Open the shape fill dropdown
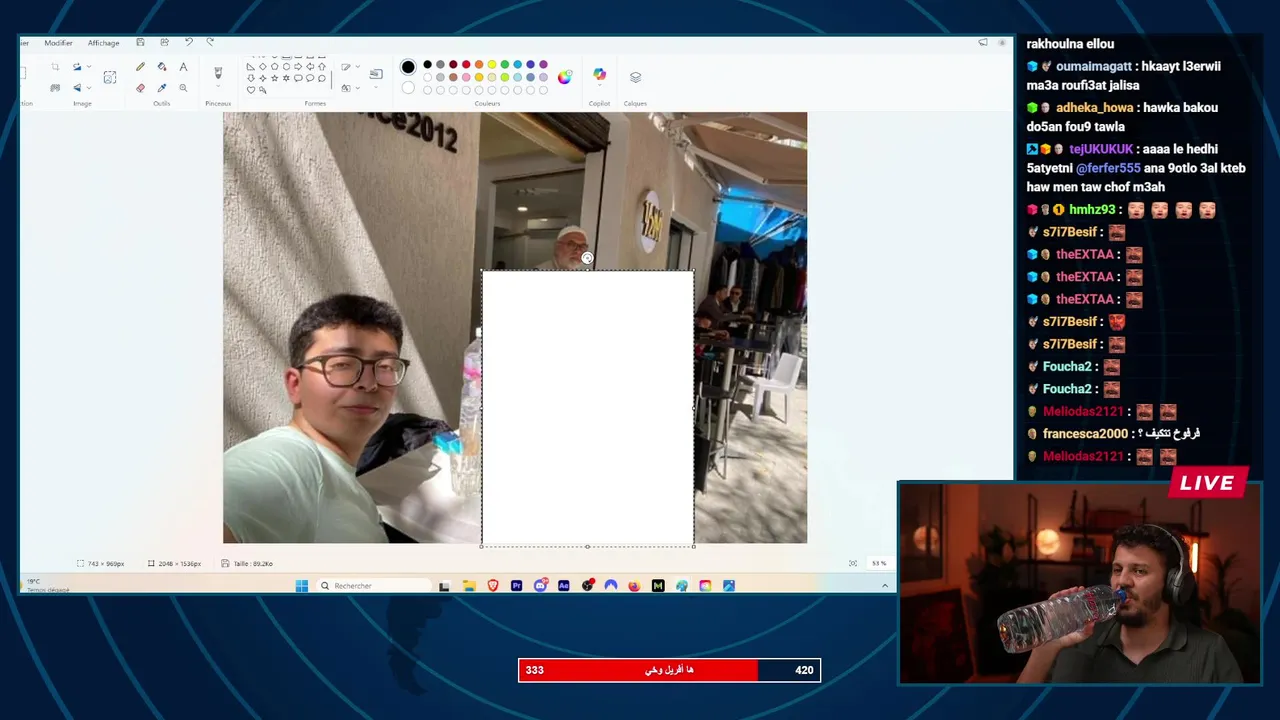 357,87
